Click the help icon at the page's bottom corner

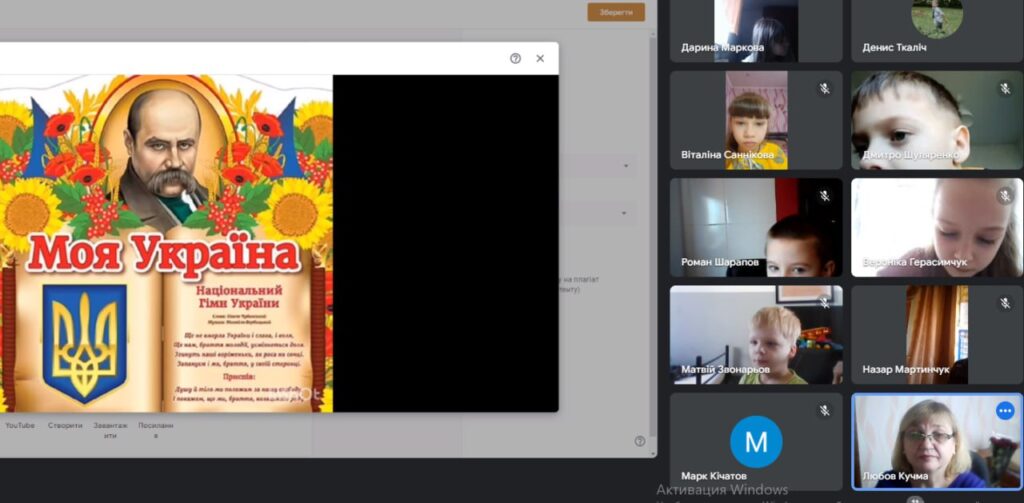[640, 441]
